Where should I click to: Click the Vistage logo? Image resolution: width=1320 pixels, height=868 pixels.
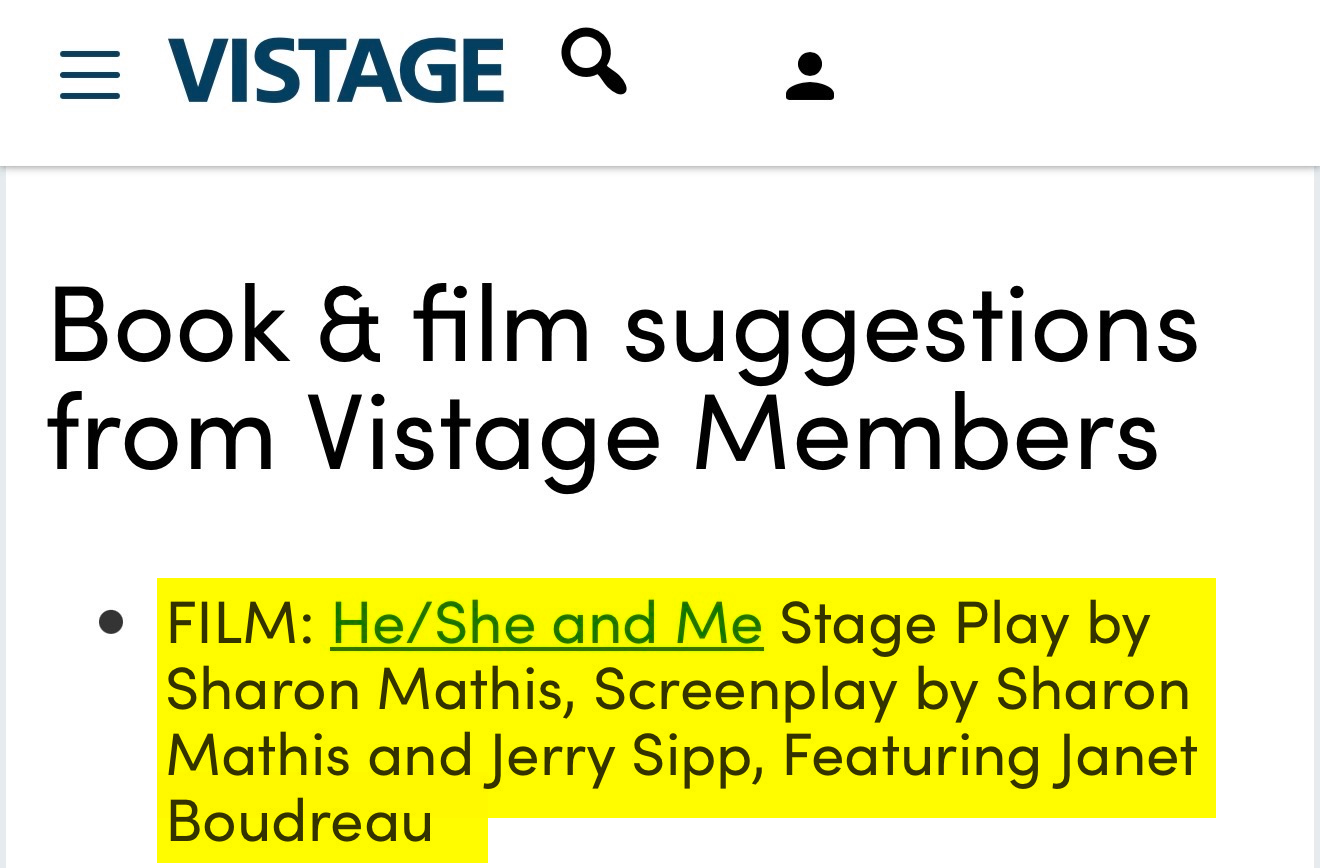pyautogui.click(x=336, y=71)
